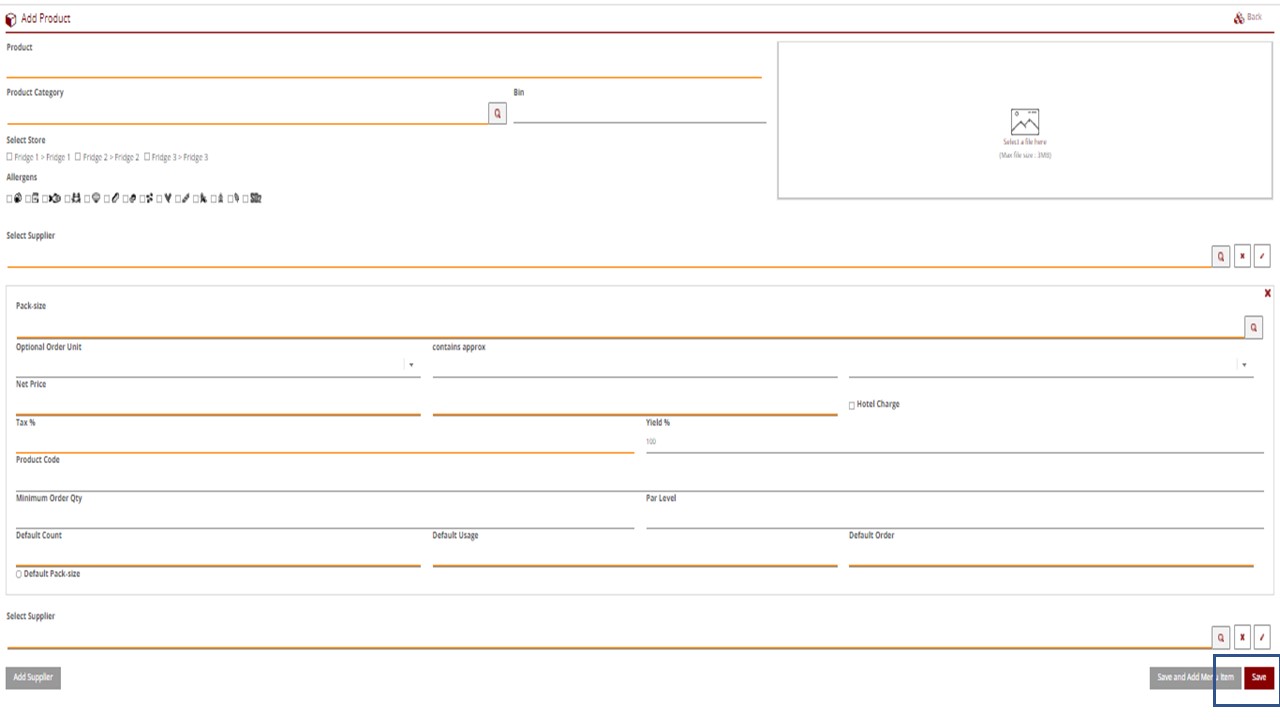Tick the Fridge 3 store checkbox
The image size is (1280, 720).
click(147, 157)
